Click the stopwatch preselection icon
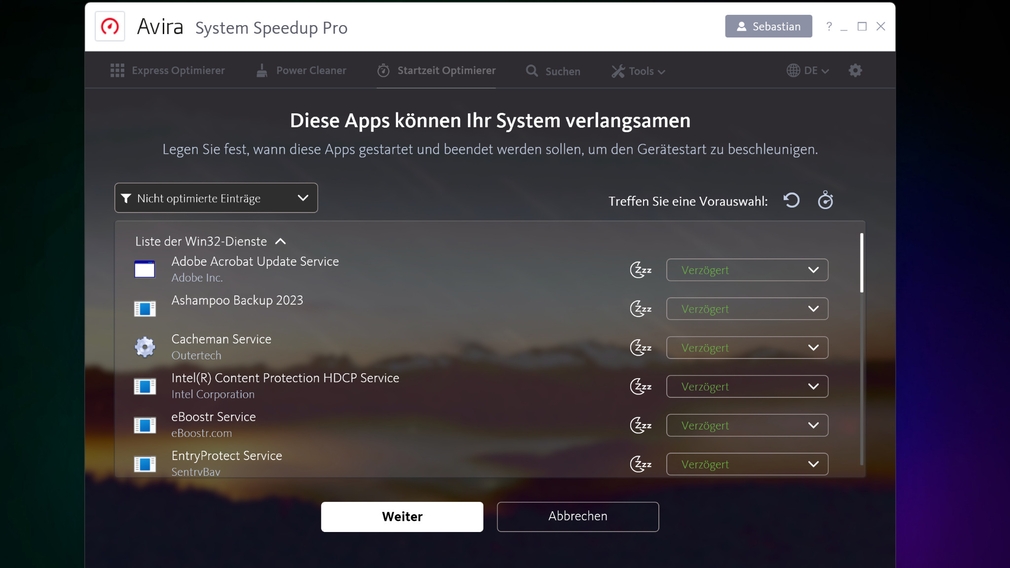 coord(825,200)
